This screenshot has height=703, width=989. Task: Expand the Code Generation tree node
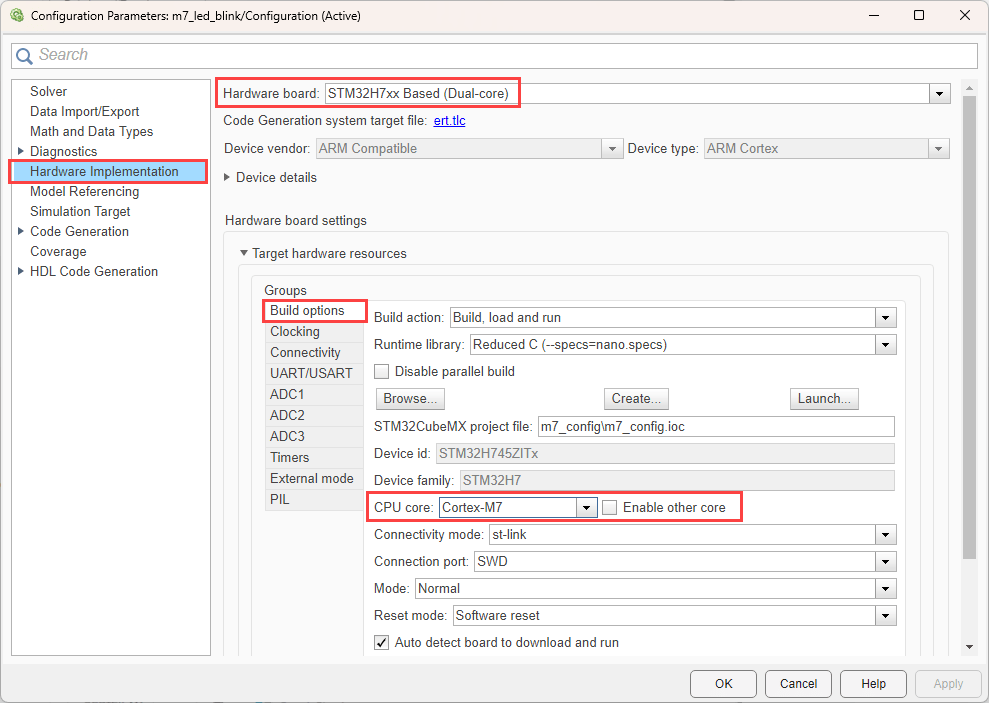(x=22, y=231)
